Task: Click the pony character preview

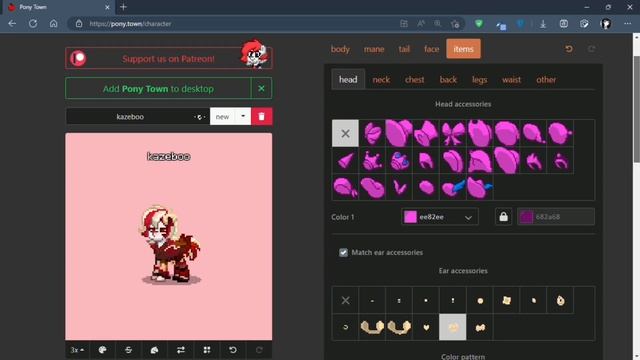Action: [170, 244]
